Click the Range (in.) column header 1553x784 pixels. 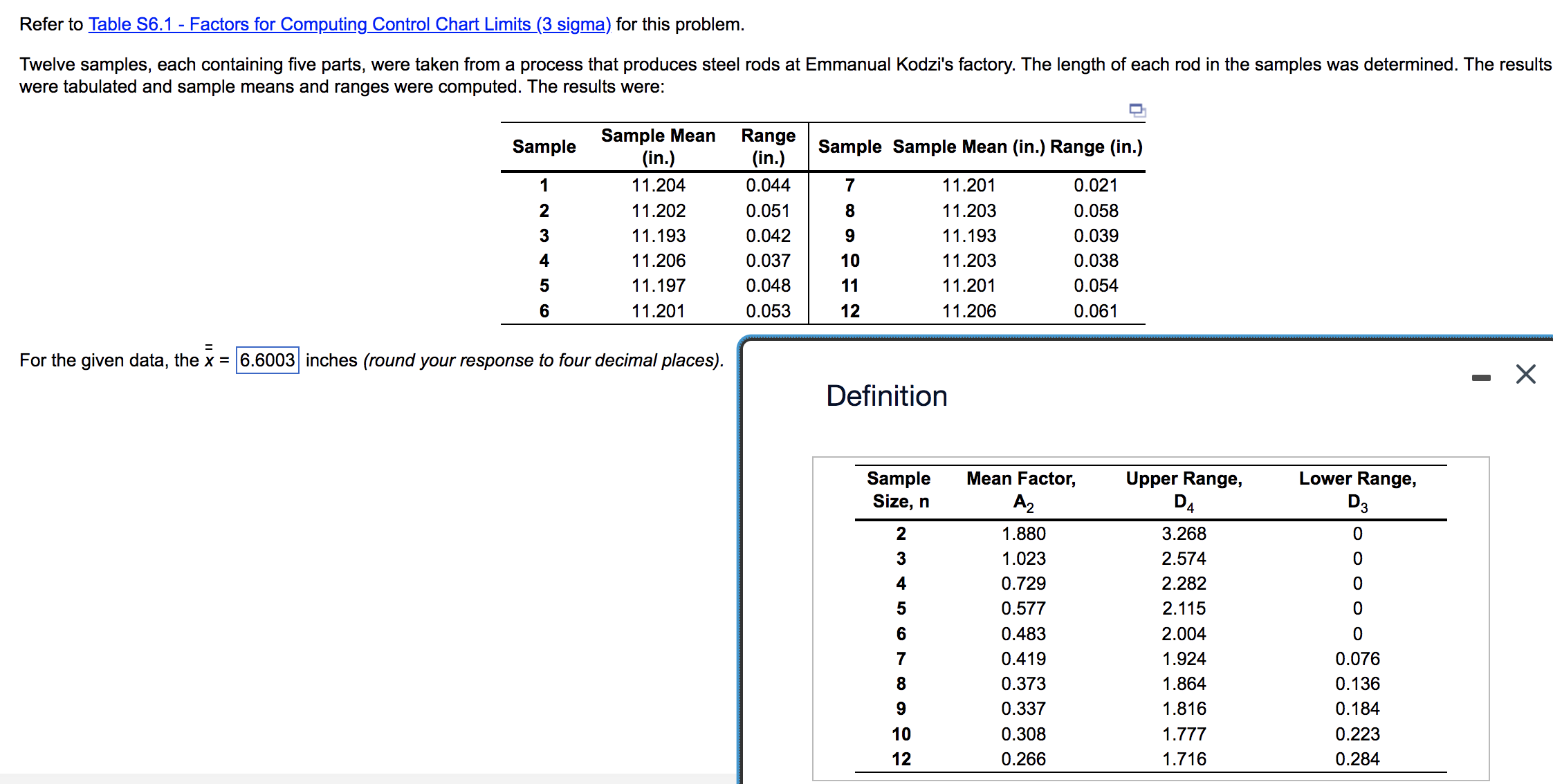767,146
